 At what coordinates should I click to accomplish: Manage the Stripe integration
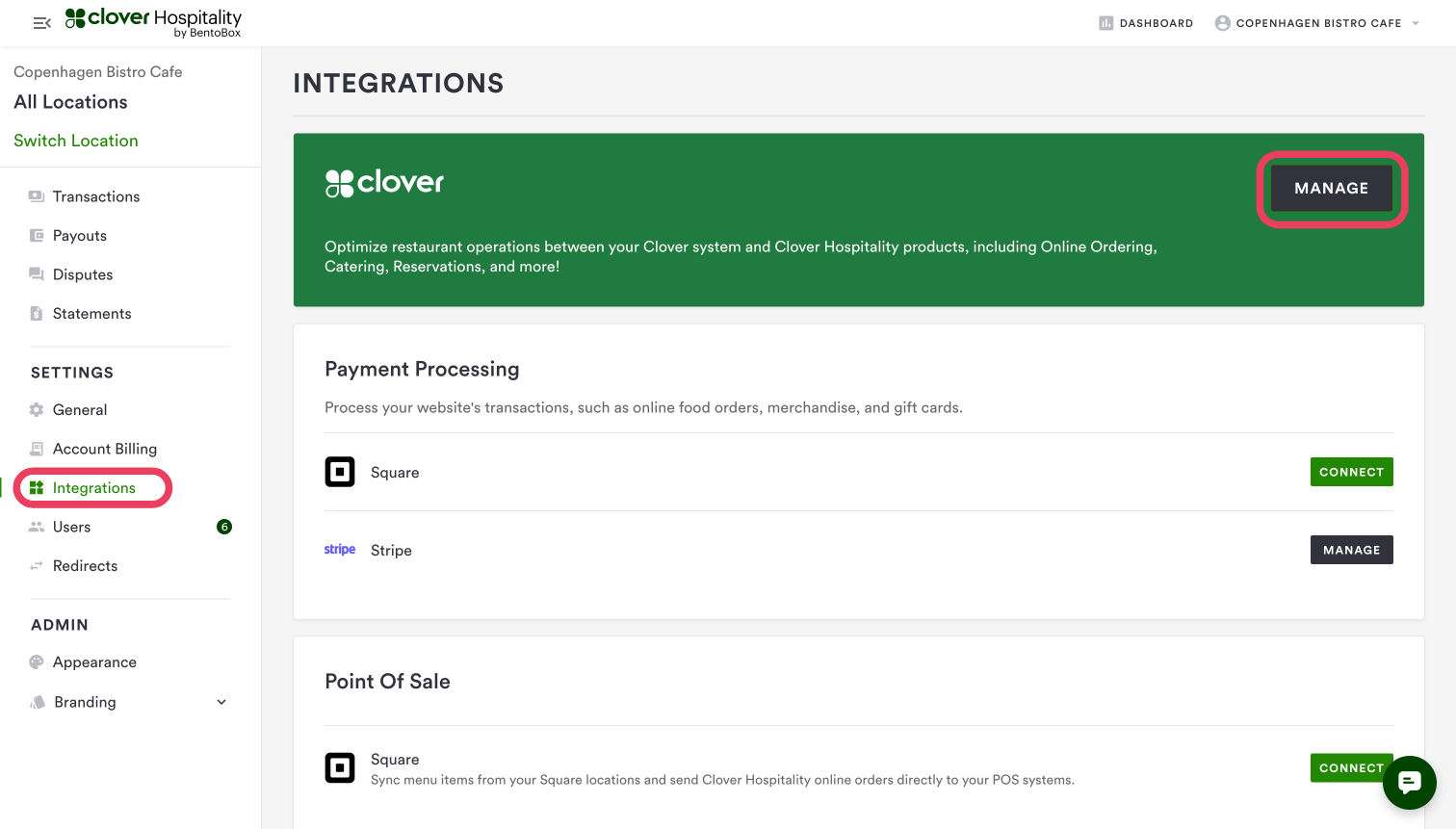(x=1351, y=550)
